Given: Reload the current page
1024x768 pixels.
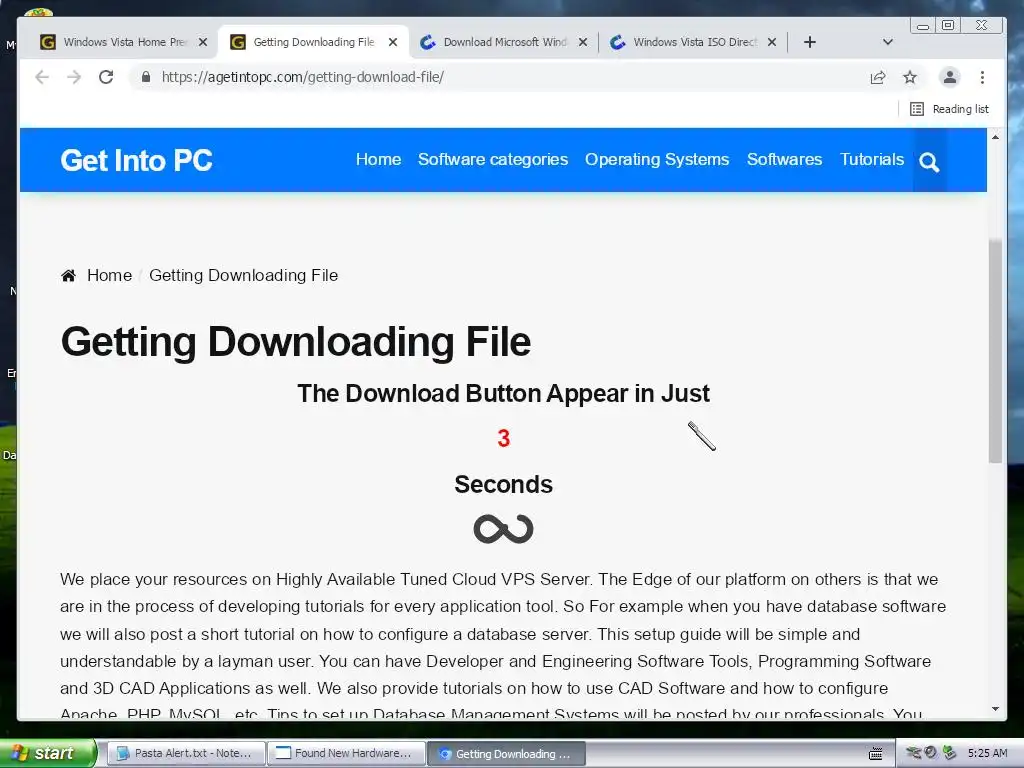Looking at the screenshot, I should 106,77.
